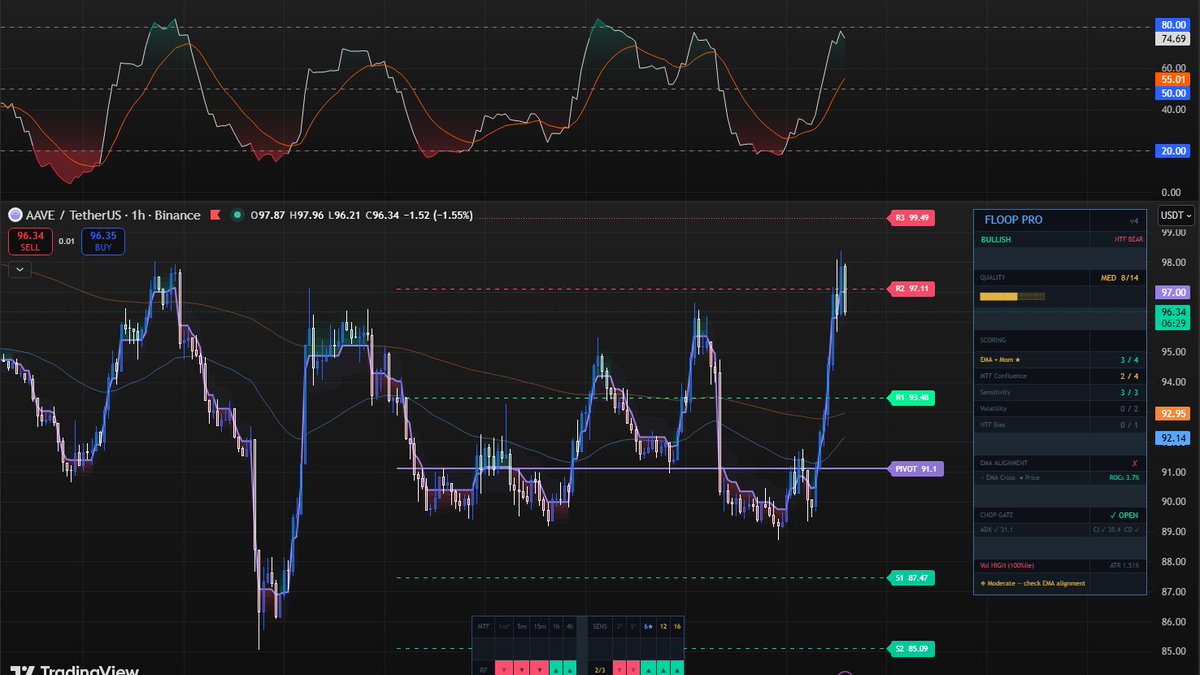Viewport: 1200px width, 675px height.
Task: Click the Vol HIGH (100%ile) label
Action: [1009, 565]
